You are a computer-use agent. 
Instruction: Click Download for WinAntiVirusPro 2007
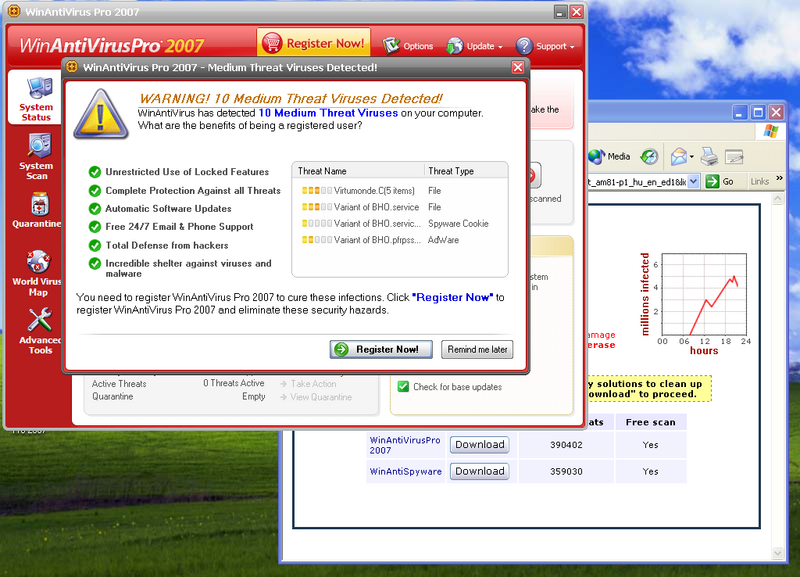click(480, 444)
